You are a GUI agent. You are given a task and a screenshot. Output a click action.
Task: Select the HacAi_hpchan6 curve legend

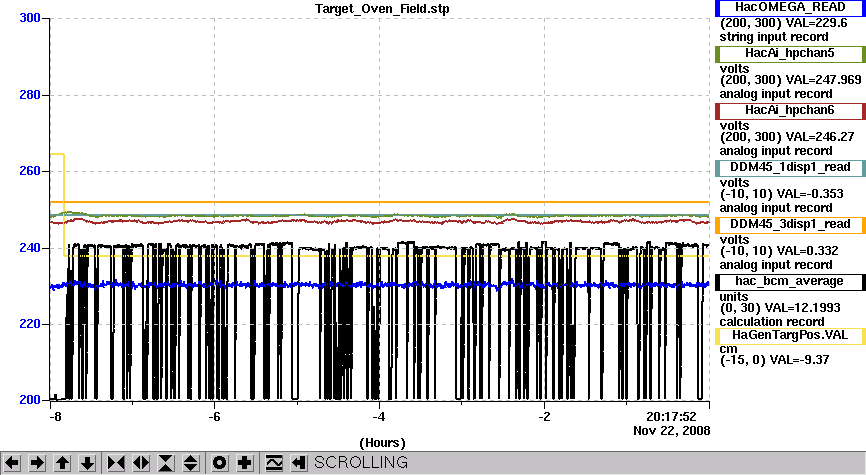[790, 110]
